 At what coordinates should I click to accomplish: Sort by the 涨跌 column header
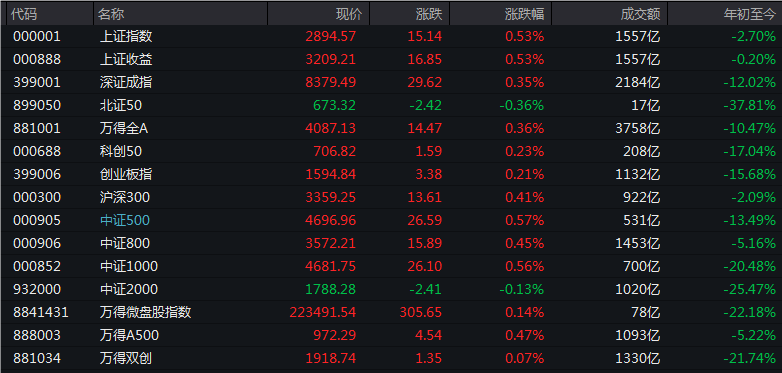point(409,14)
